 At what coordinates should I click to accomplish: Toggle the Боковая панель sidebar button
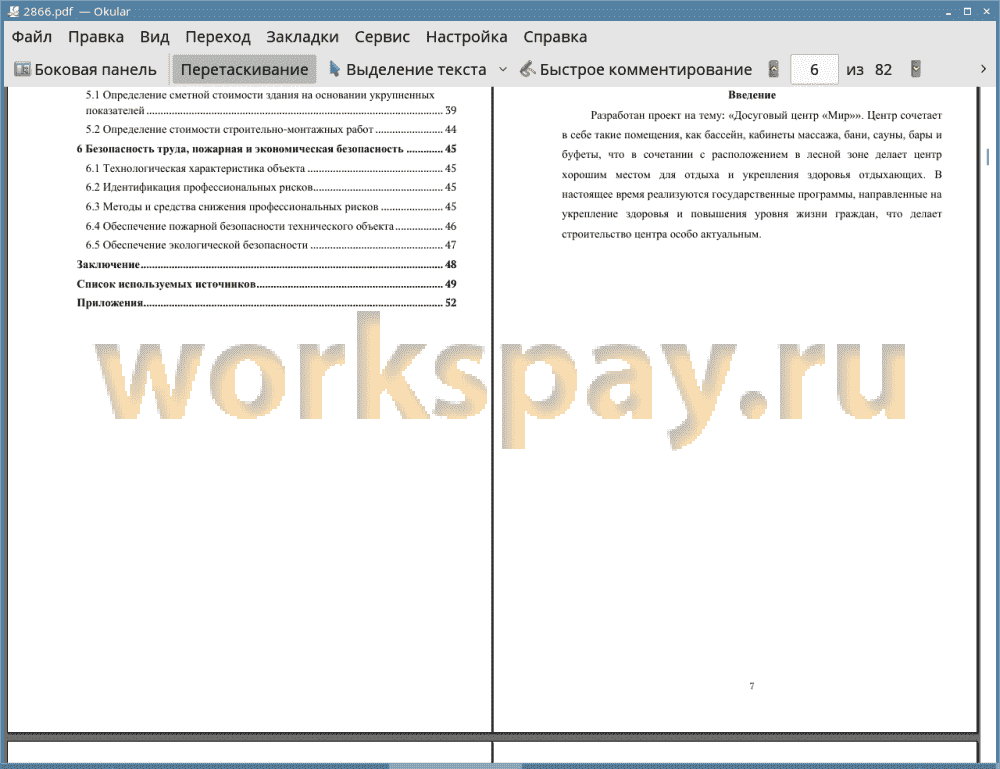(85, 70)
